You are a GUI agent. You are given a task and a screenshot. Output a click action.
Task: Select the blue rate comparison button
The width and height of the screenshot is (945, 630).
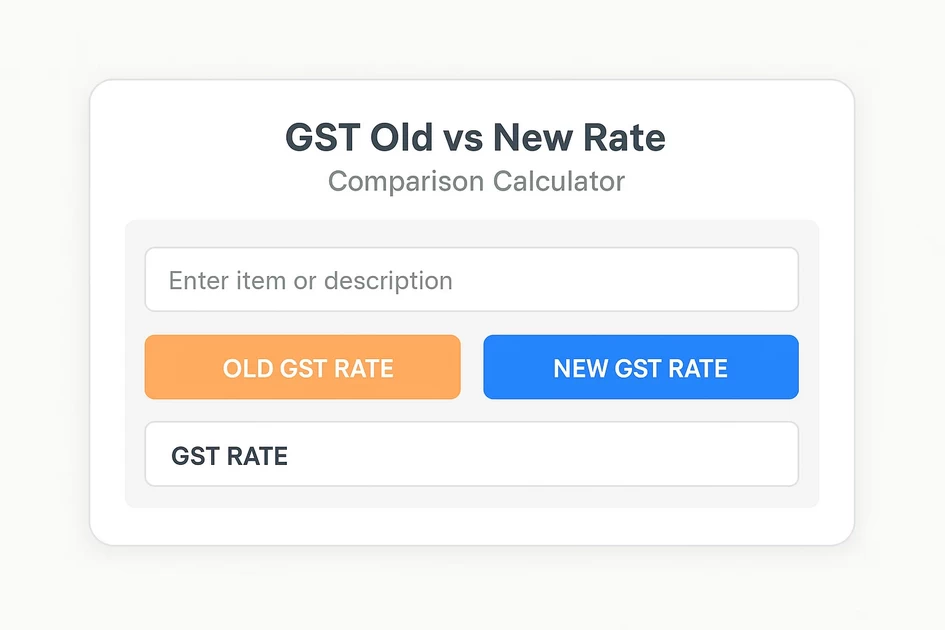(x=641, y=367)
